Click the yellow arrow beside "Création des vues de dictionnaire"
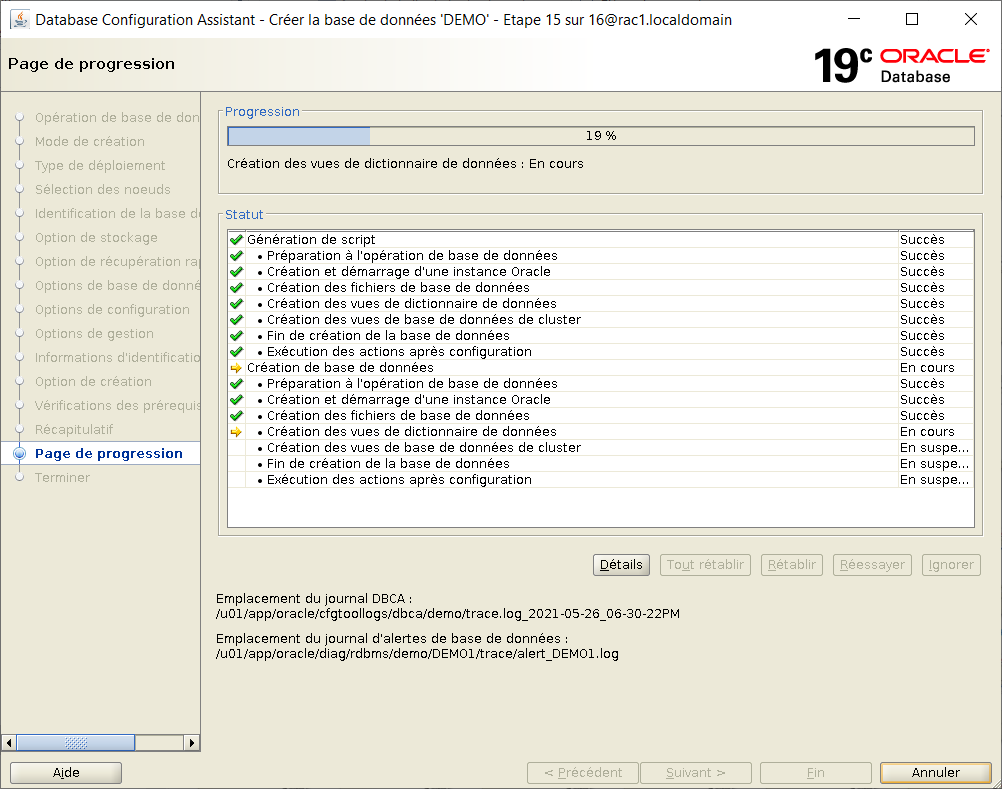 pyautogui.click(x=236, y=432)
